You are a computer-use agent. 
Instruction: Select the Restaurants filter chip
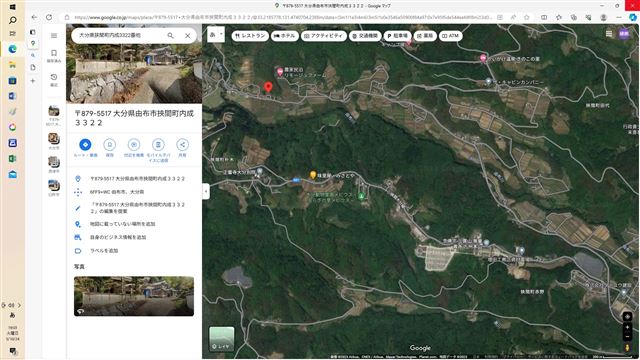[x=250, y=36]
